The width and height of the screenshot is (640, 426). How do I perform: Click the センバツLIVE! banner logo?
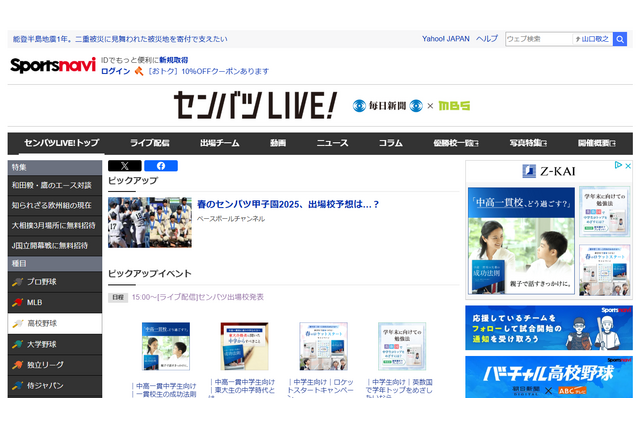(255, 105)
